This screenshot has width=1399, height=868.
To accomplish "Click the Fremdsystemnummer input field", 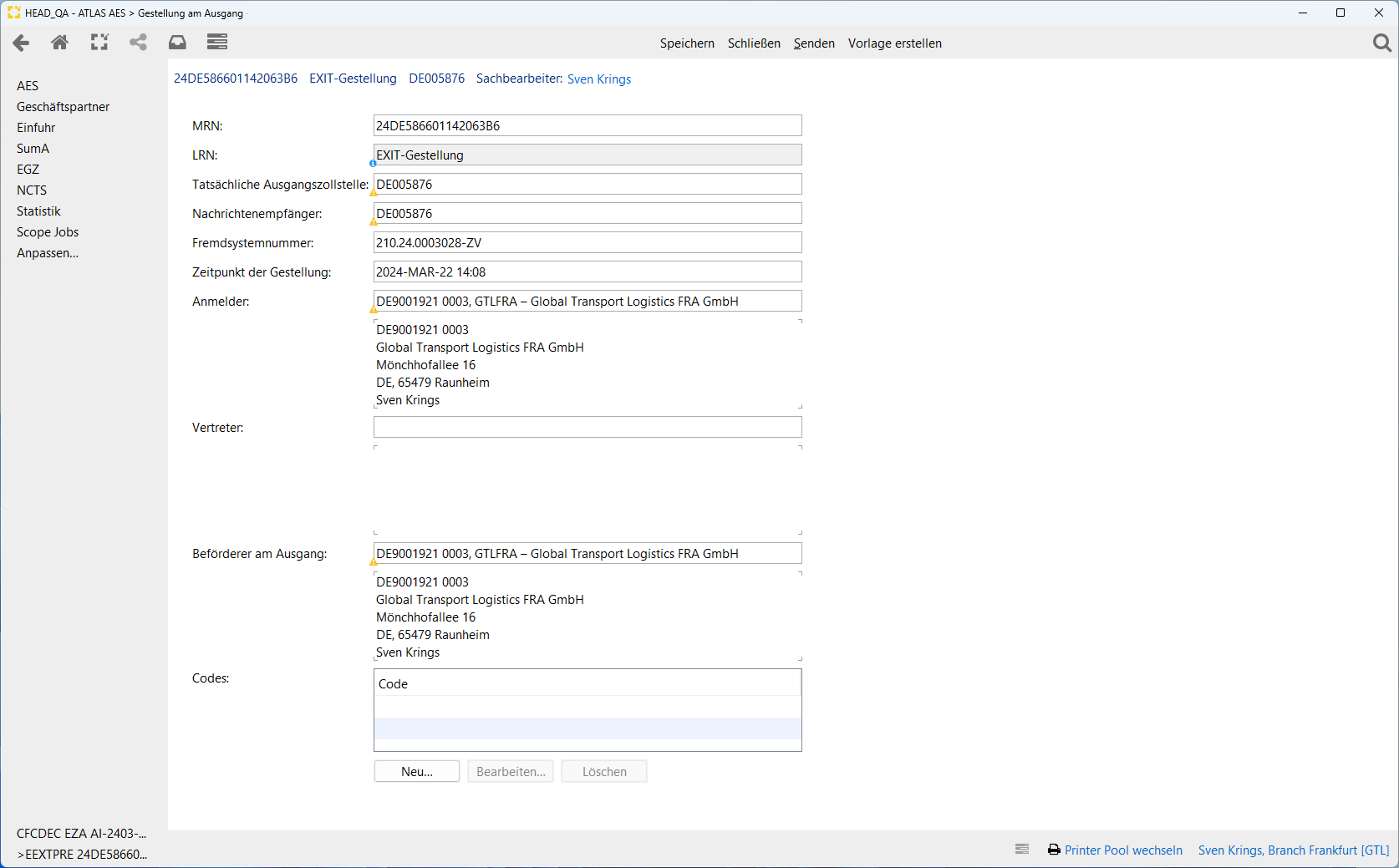I will [x=587, y=243].
